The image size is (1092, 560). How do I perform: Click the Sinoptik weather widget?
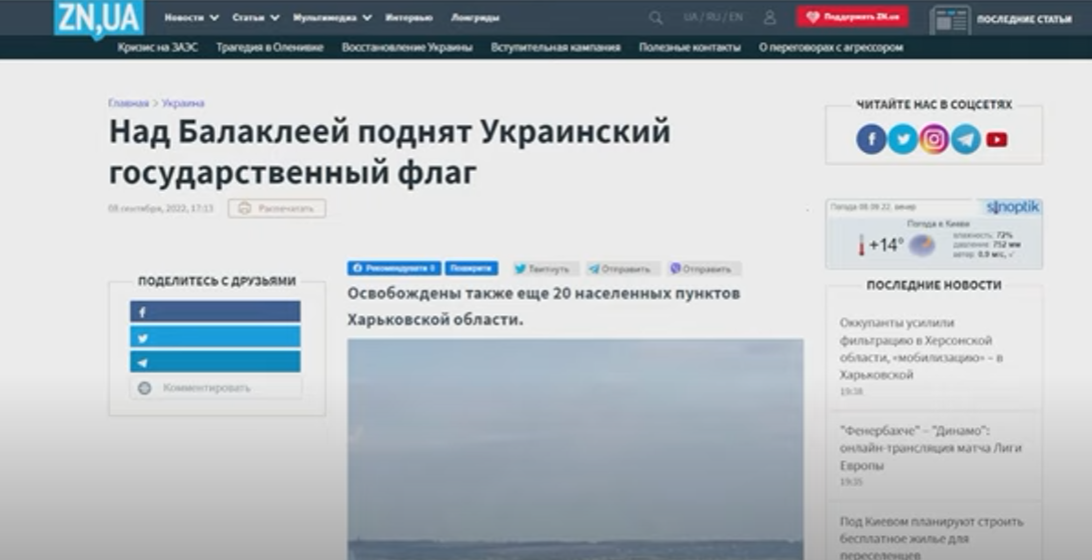click(x=933, y=234)
